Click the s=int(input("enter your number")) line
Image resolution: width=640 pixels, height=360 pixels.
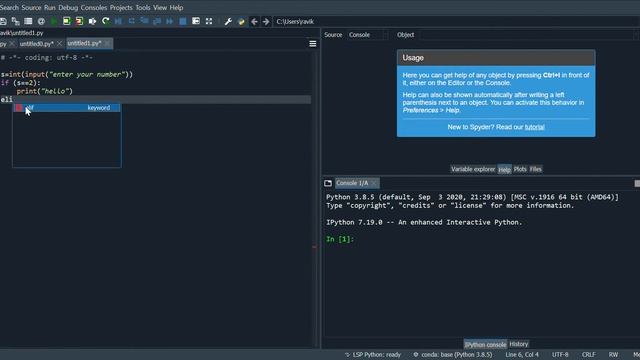point(67,74)
